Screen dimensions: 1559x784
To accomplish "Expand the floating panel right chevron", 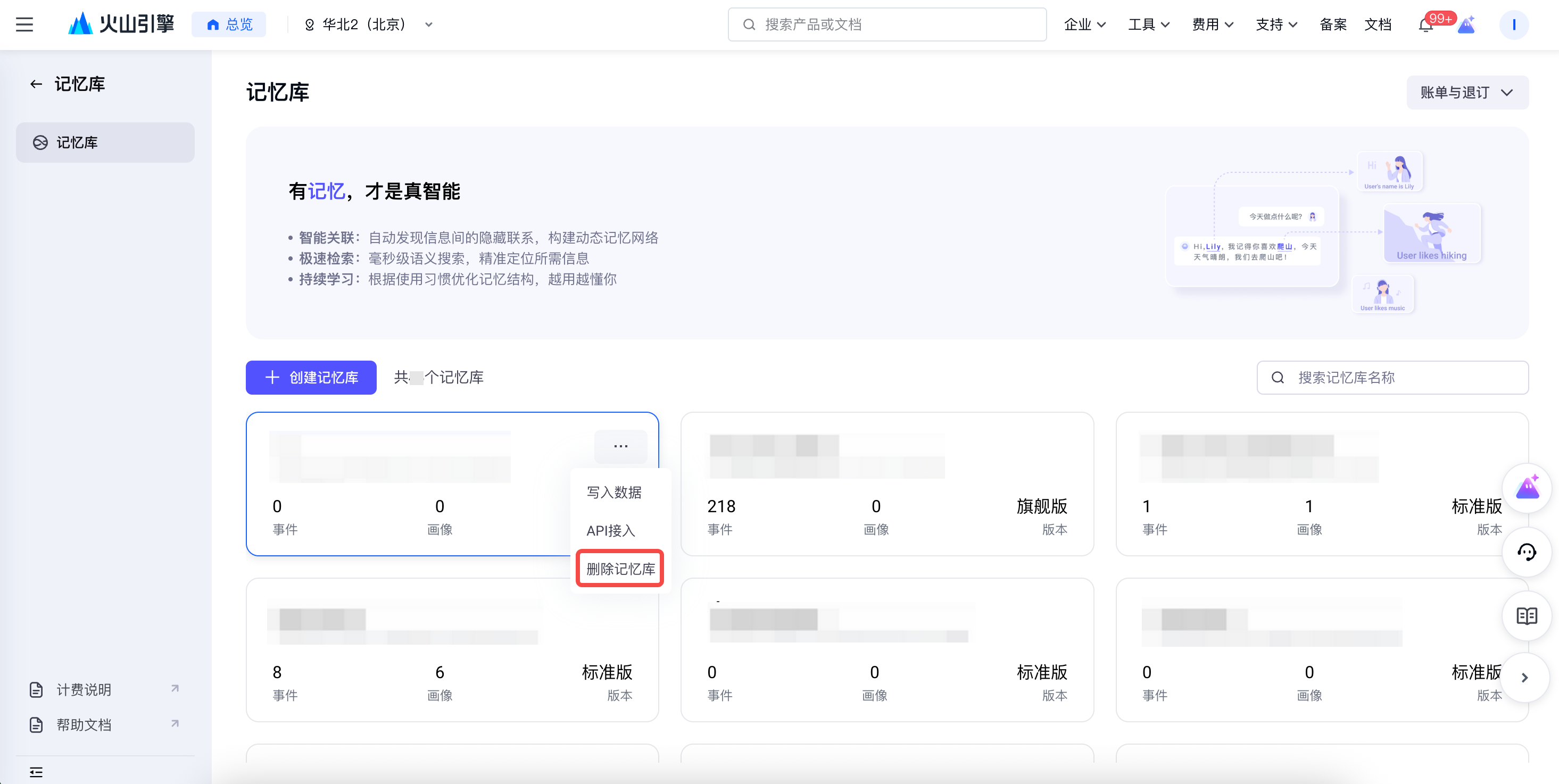I will (1524, 678).
